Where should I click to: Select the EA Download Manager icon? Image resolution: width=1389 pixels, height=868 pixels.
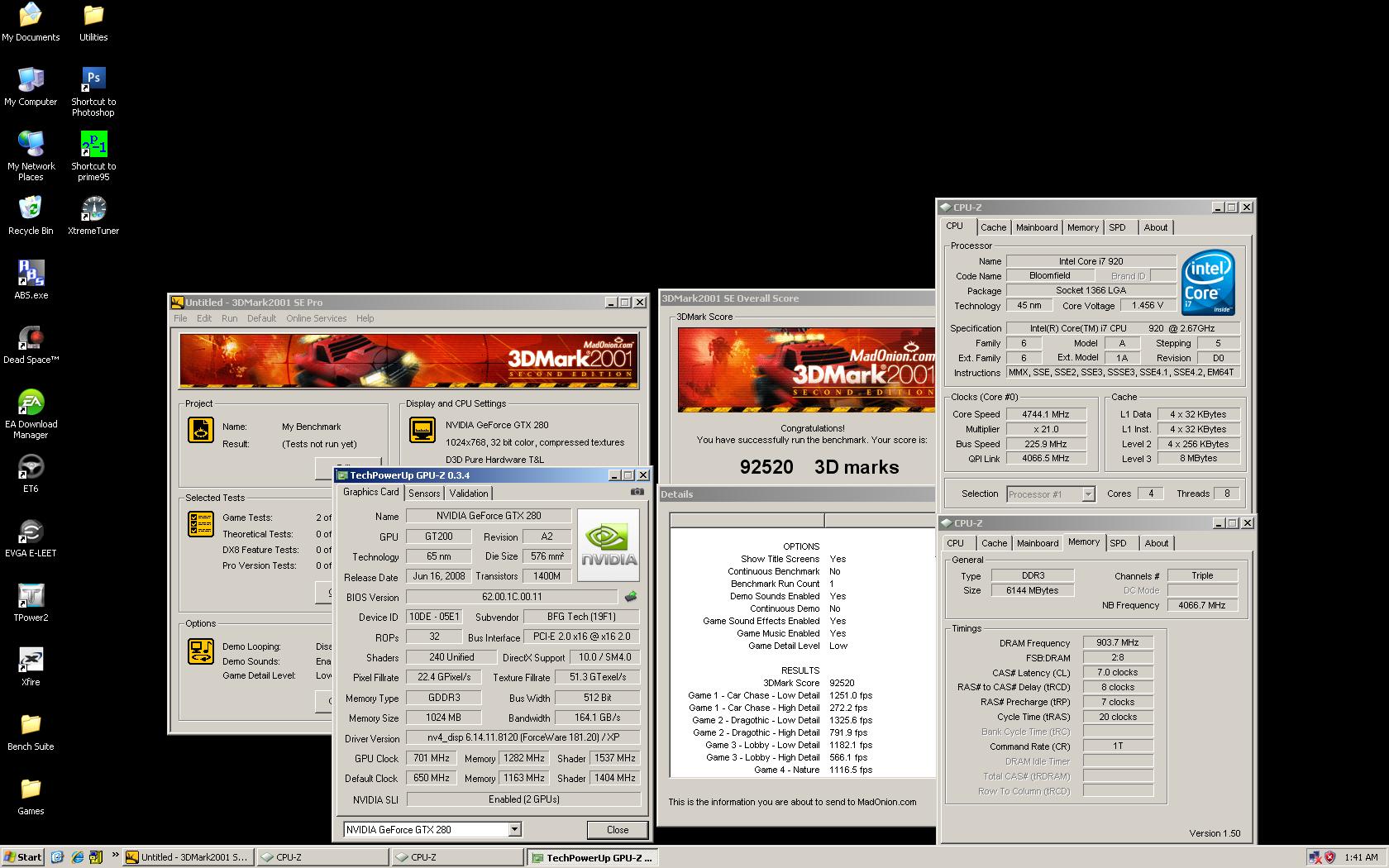tap(31, 413)
